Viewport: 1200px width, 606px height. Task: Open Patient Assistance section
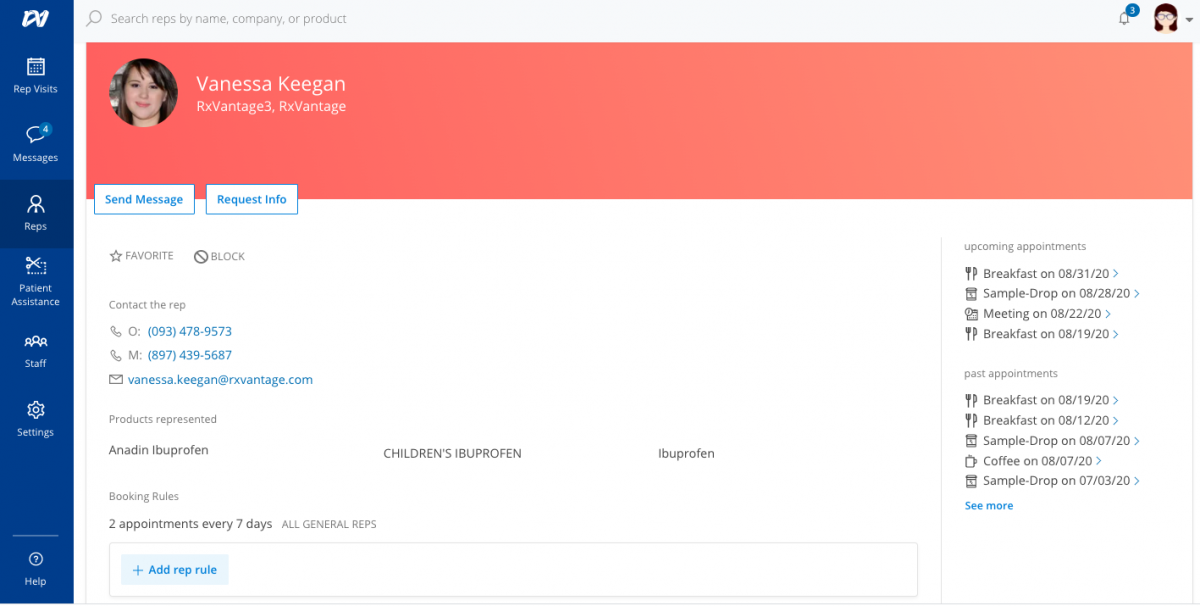[36, 280]
